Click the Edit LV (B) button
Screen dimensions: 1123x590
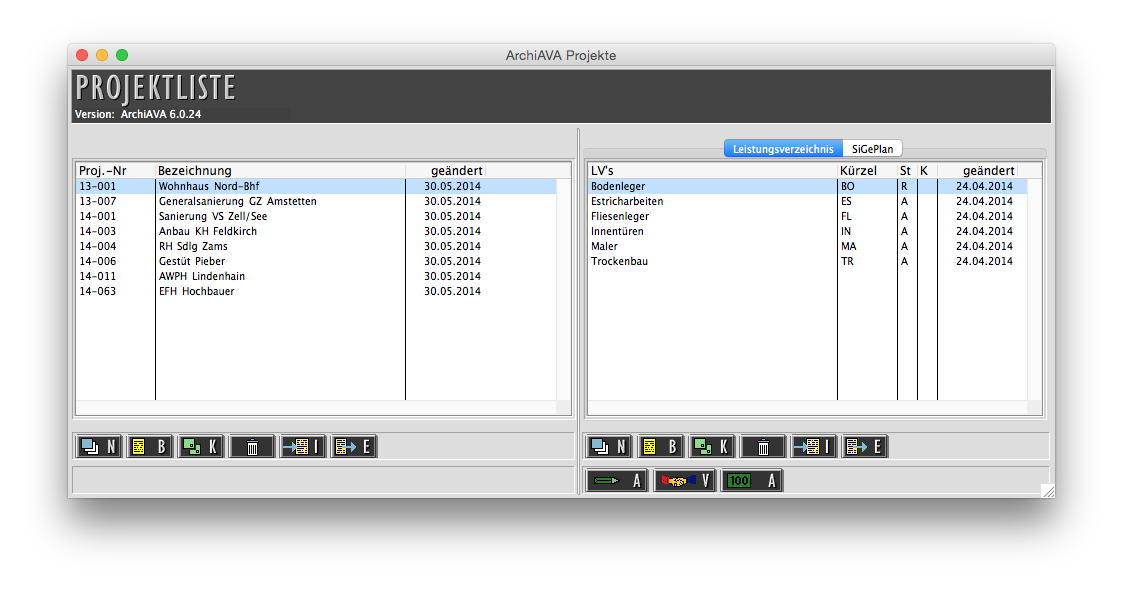click(x=660, y=447)
